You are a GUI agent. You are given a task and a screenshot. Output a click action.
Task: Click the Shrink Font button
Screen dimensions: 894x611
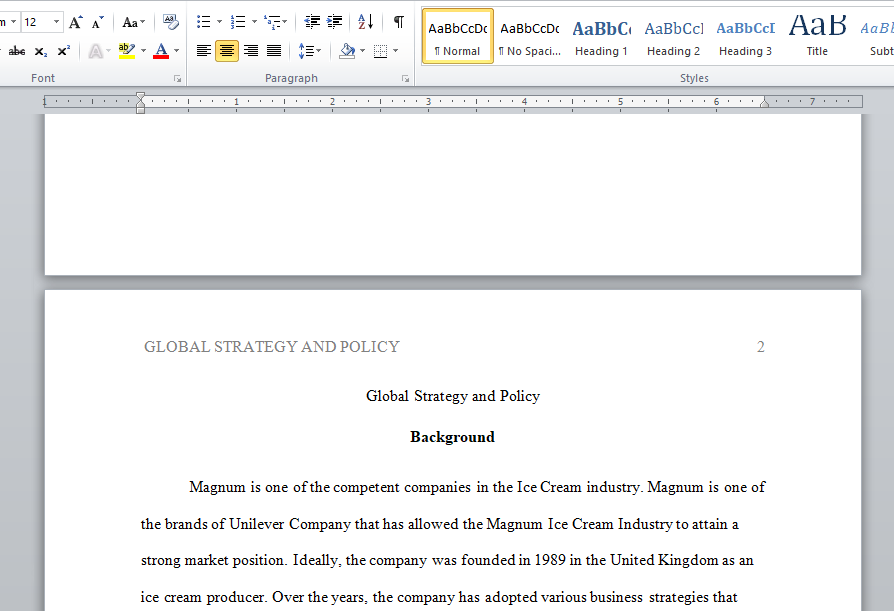click(x=98, y=22)
